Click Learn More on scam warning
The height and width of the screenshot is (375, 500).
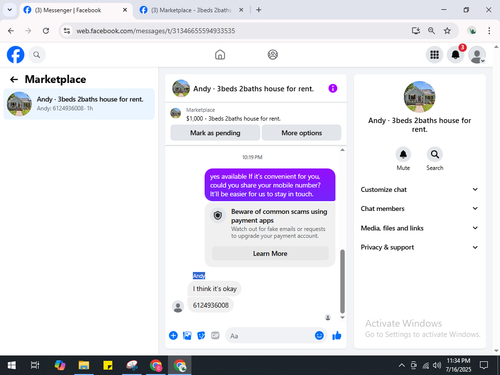pos(270,253)
